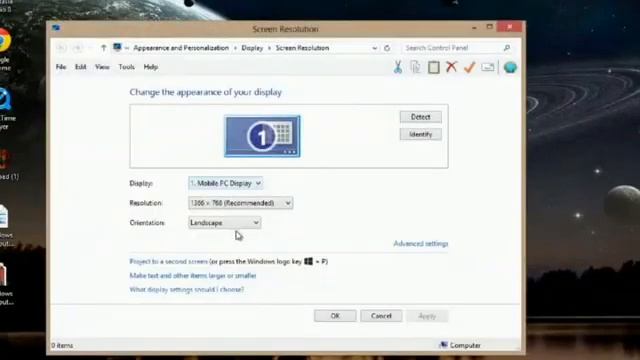
Task: Click the Paste clipboard toolbar icon
Action: pos(433,67)
